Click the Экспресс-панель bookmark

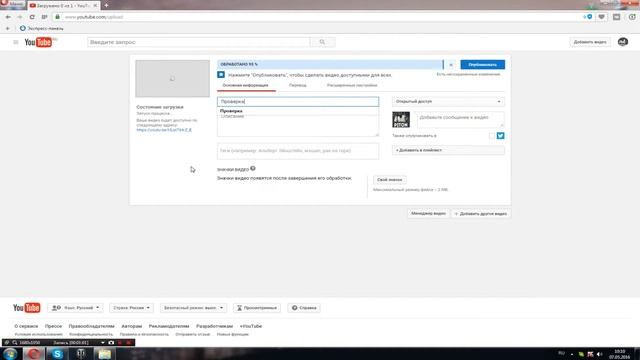41,28
